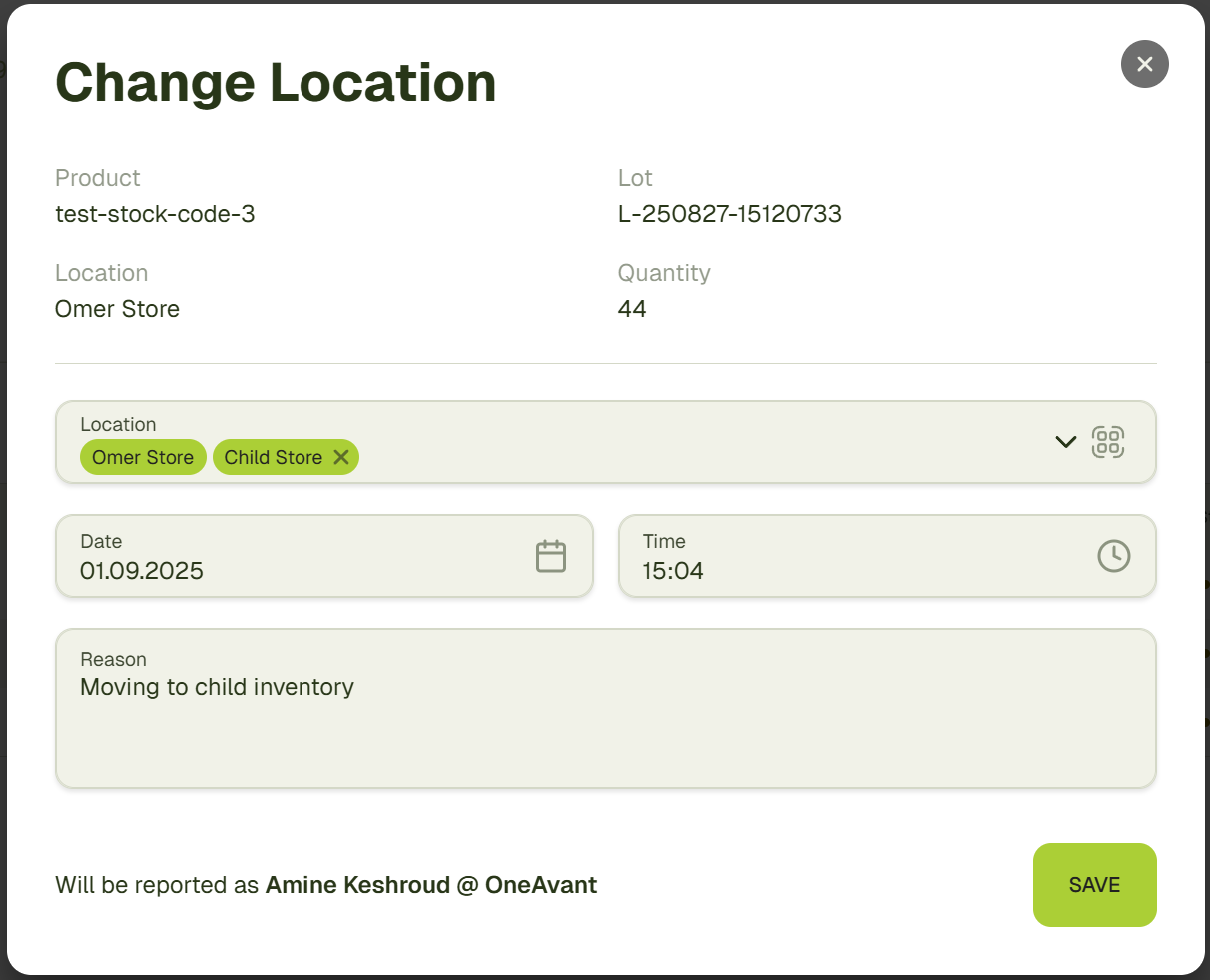This screenshot has height=980, width=1210.
Task: Click the Time field value 15:04
Action: [673, 571]
